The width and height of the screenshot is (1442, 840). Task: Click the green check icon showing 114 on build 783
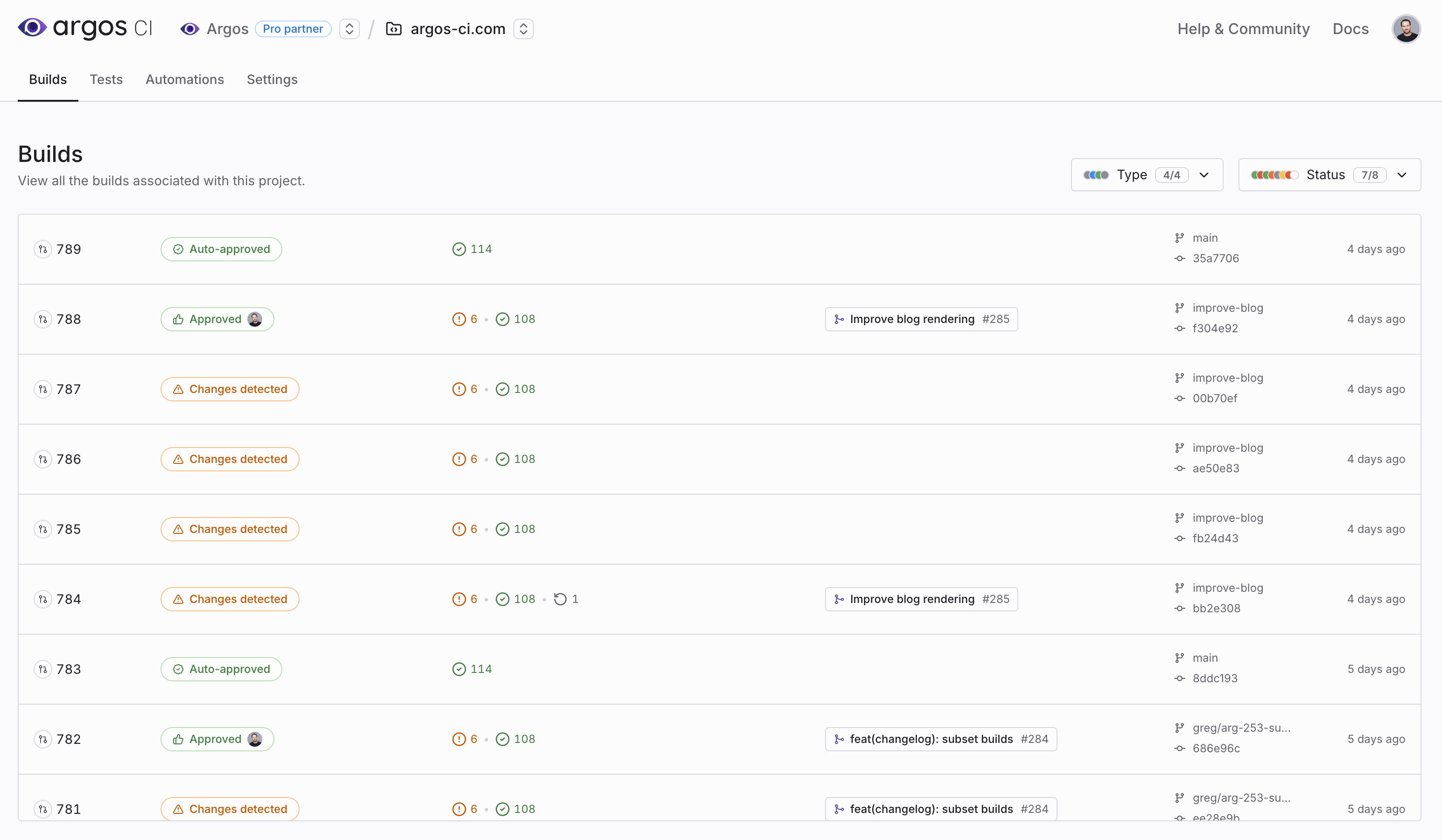(459, 669)
